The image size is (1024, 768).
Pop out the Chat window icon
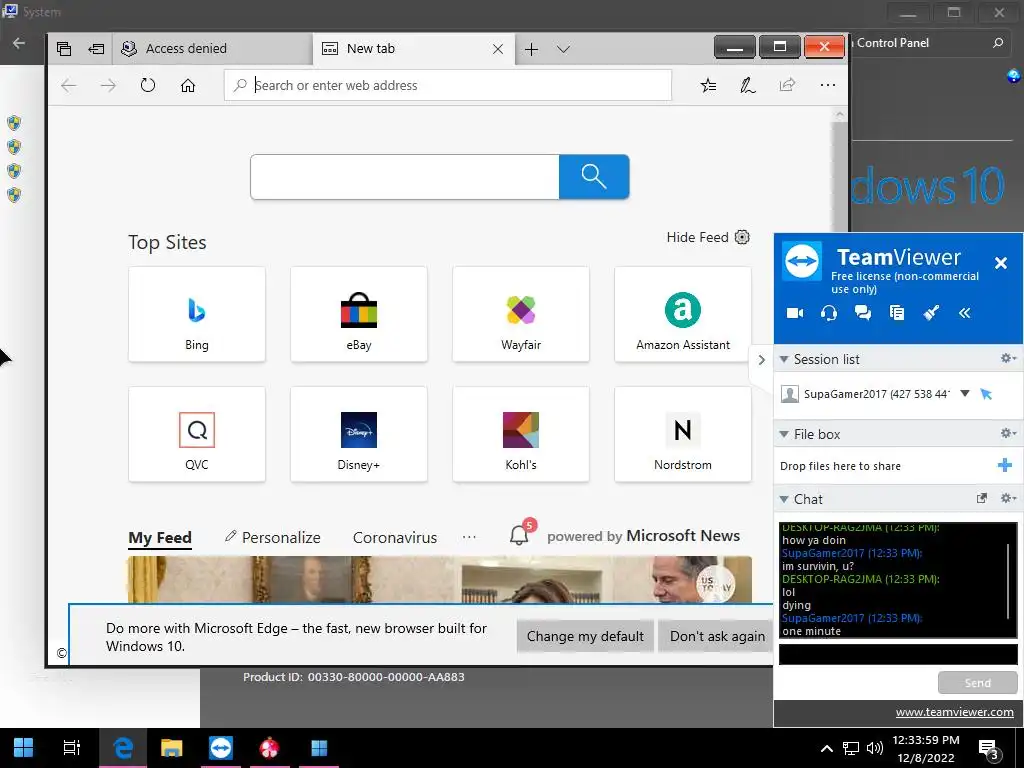(x=981, y=498)
